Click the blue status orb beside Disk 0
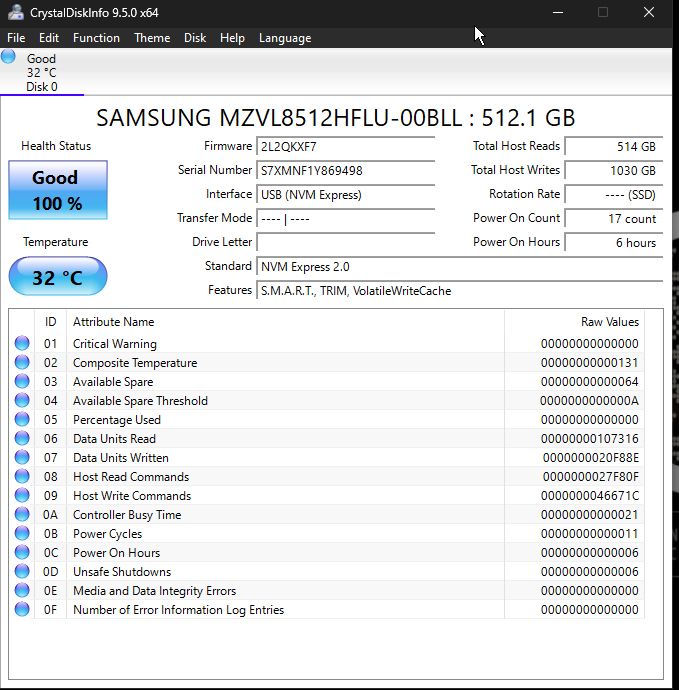 coord(8,57)
